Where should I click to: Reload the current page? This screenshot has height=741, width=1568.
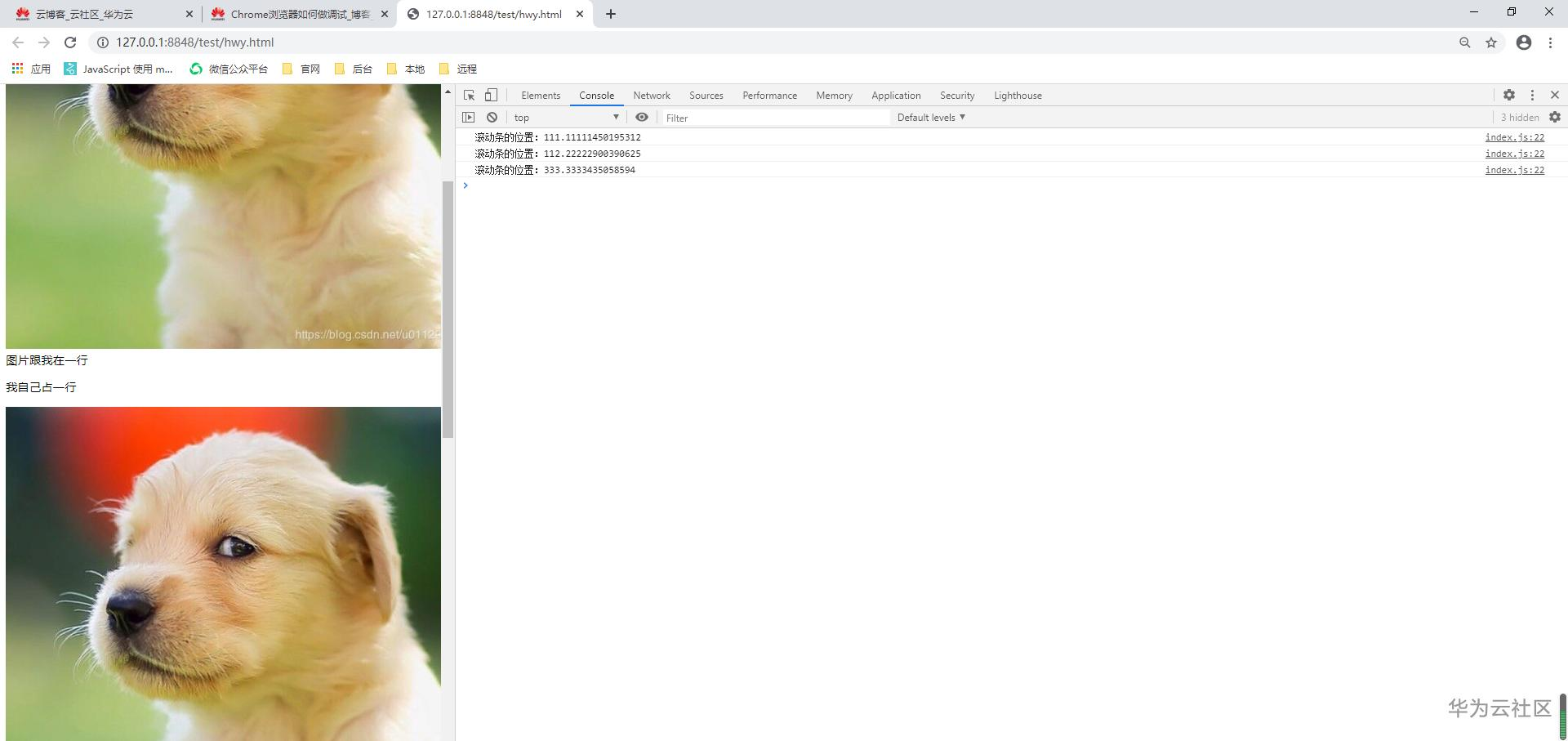tap(70, 42)
